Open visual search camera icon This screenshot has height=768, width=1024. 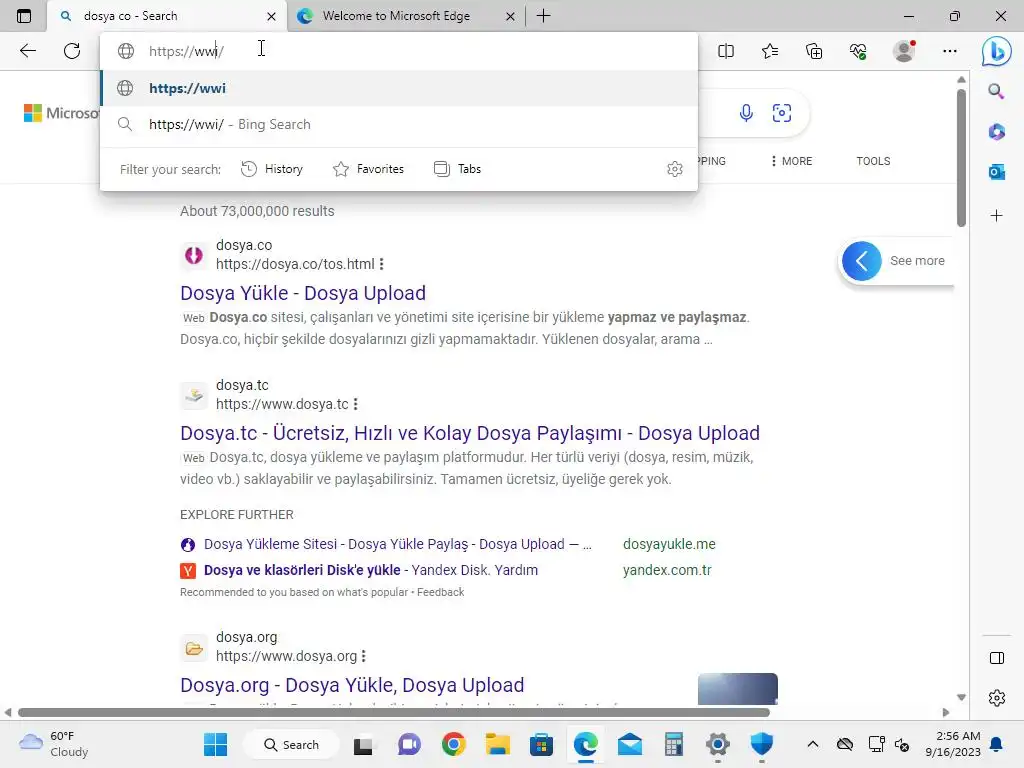pyautogui.click(x=782, y=113)
